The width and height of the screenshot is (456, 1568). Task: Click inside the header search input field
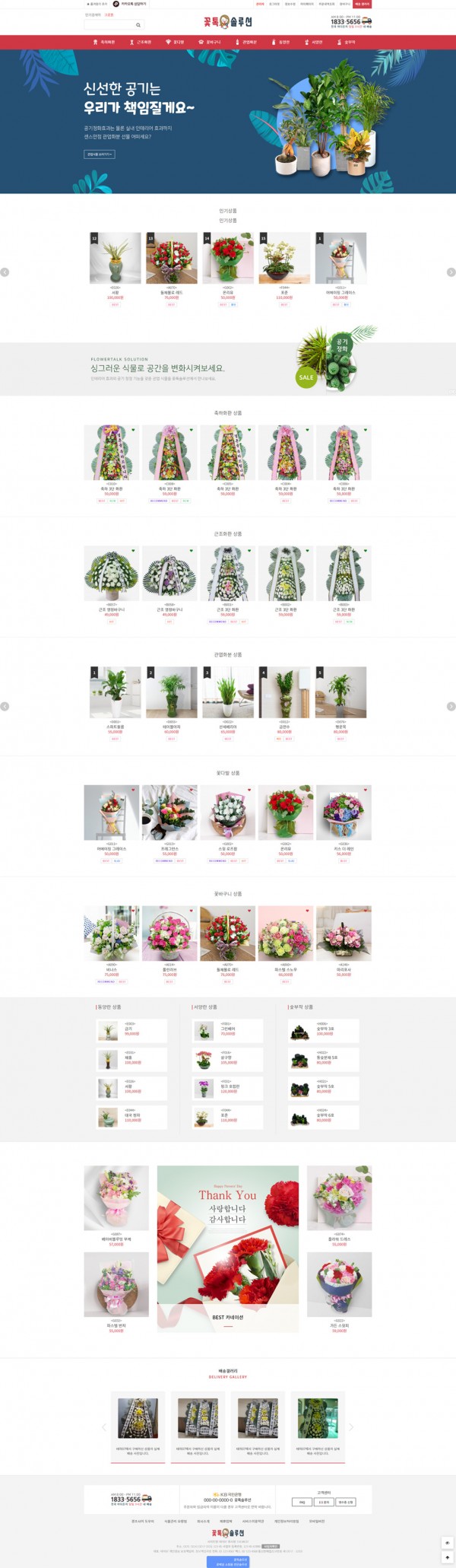coord(109,25)
